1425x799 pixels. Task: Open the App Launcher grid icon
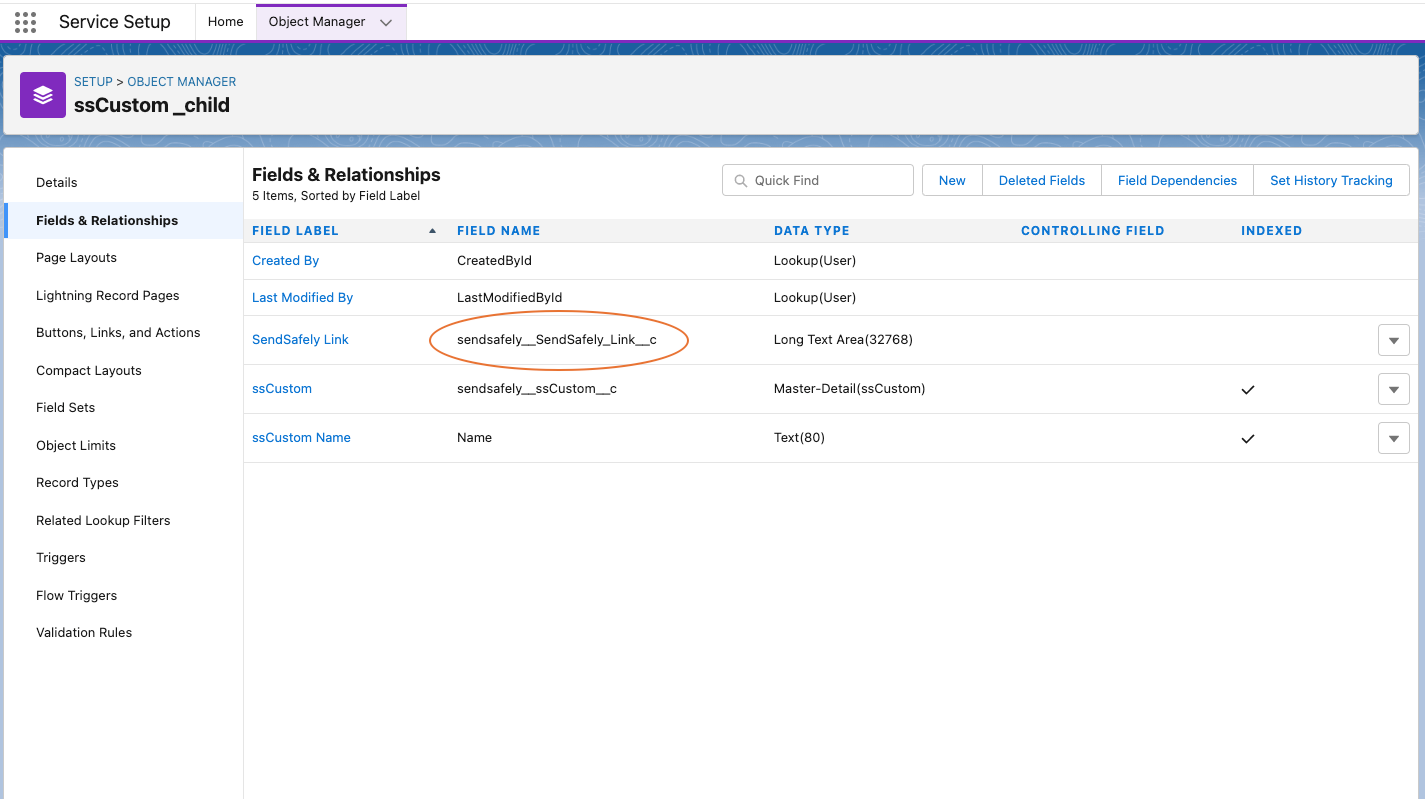[25, 22]
